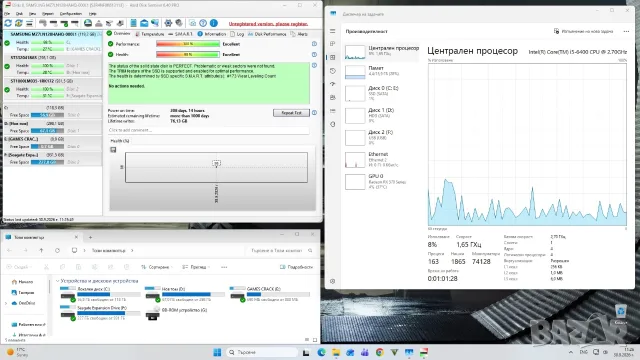Click the Repeat Test button
The image size is (640, 360).
[291, 113]
